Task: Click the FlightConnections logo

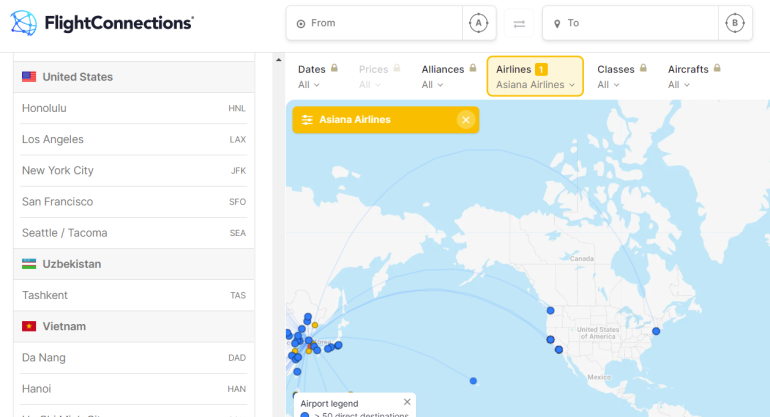Action: click(102, 22)
